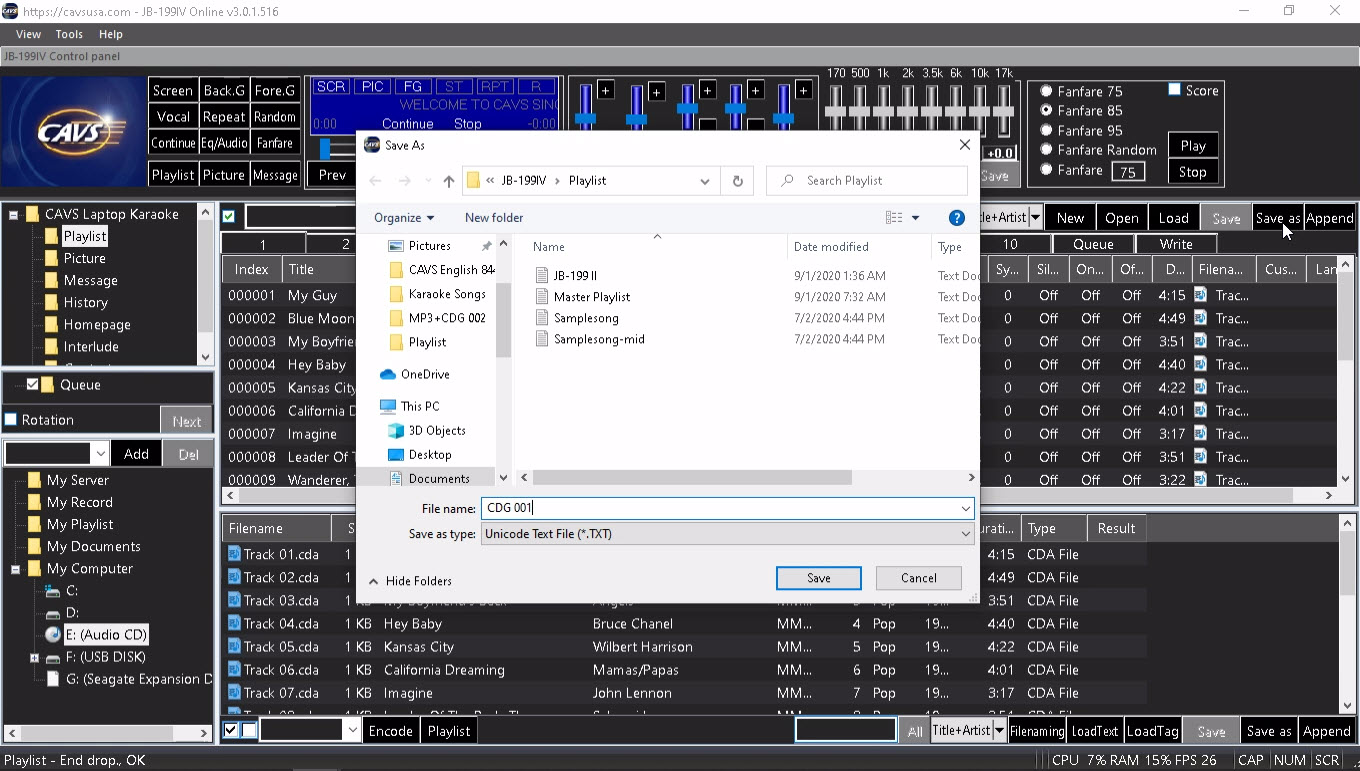Open the Karaoke Songs folder in sidebar
The width and height of the screenshot is (1360, 771).
pos(437,294)
